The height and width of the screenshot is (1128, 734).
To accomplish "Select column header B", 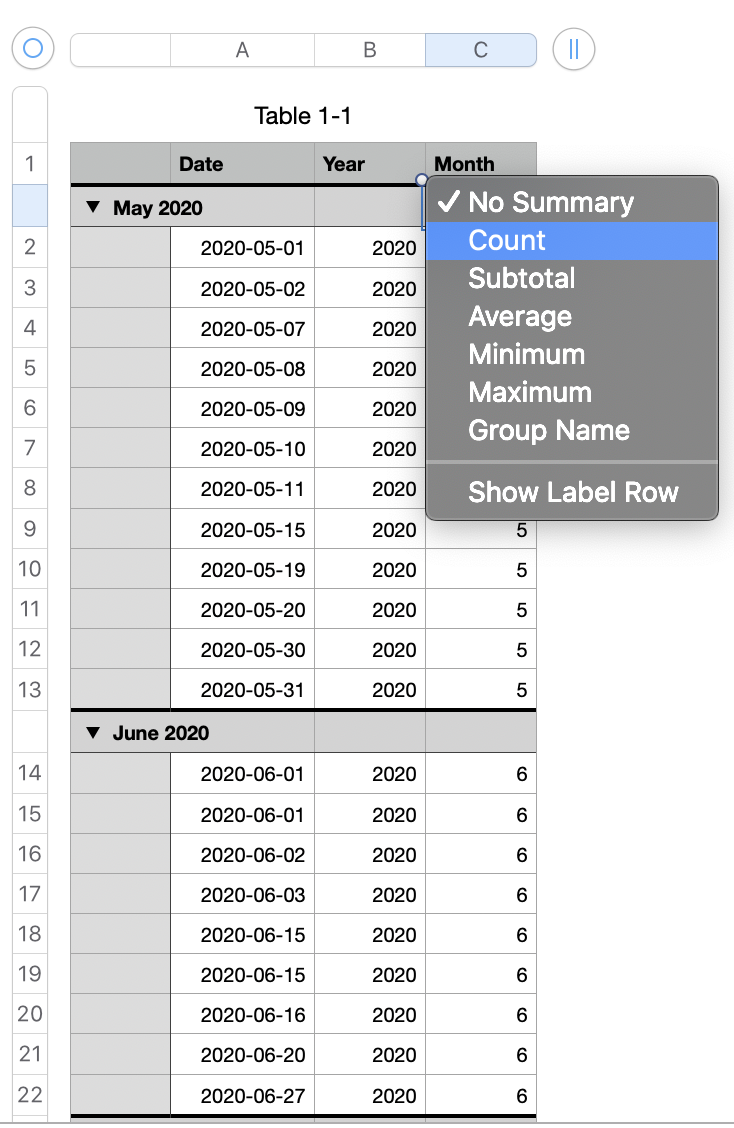I will point(370,48).
